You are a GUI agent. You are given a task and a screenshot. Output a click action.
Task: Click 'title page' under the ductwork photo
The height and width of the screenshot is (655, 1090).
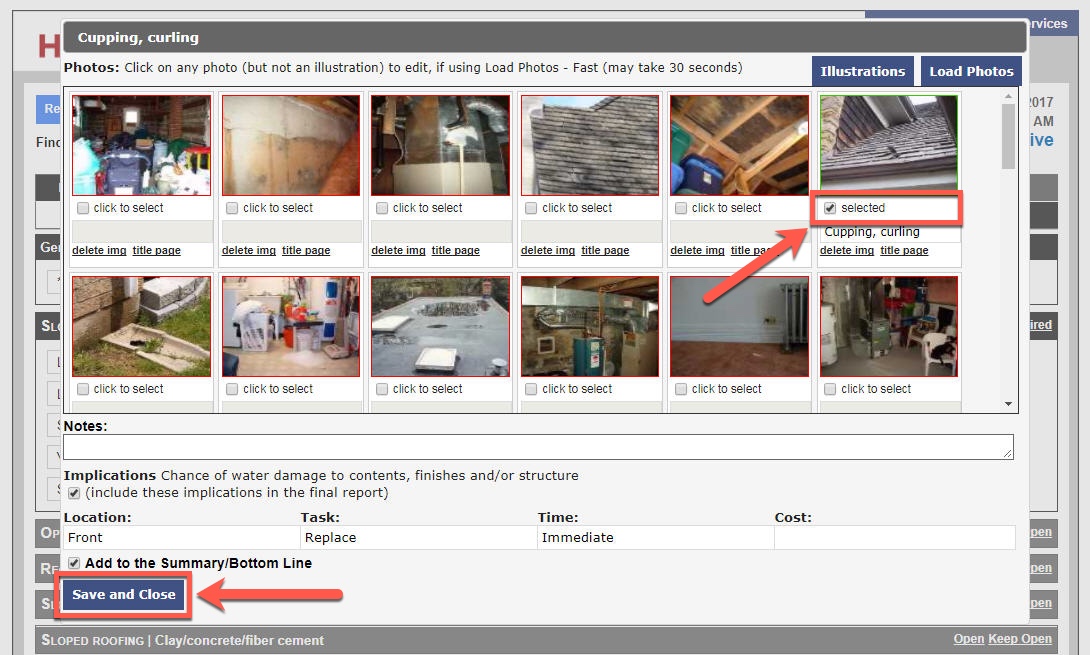click(455, 250)
